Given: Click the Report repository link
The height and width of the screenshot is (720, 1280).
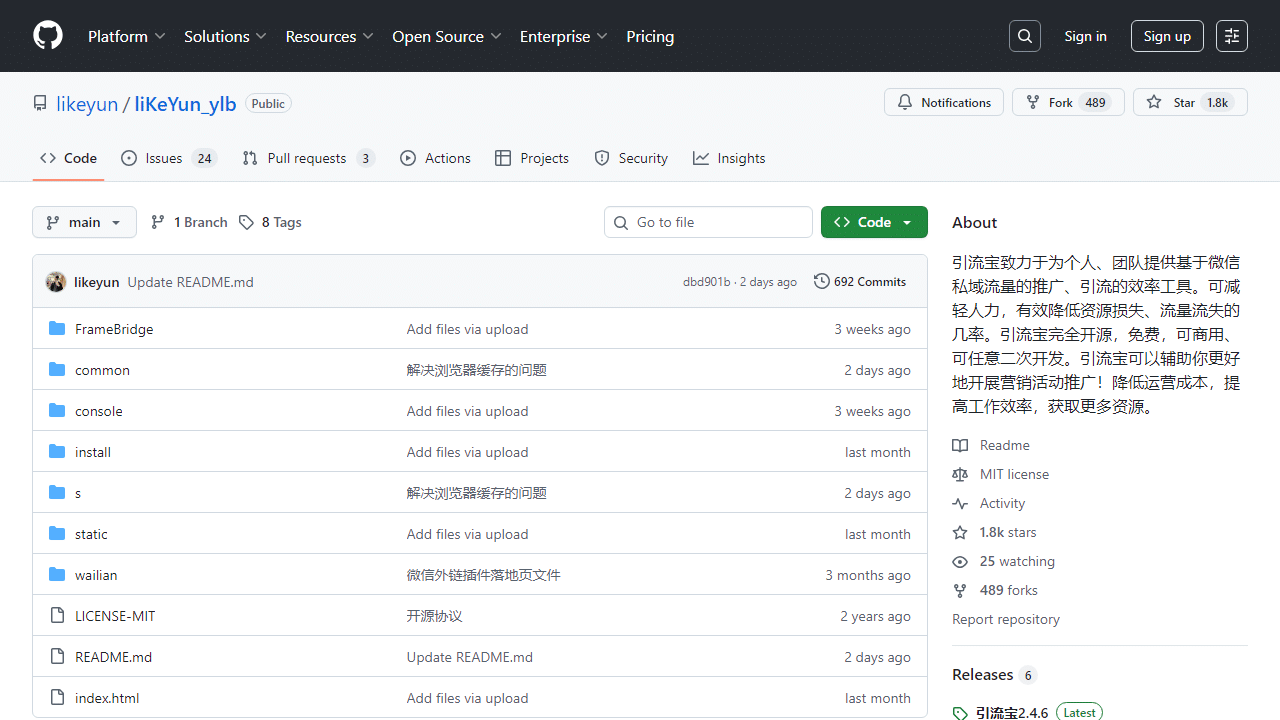Looking at the screenshot, I should pos(1006,619).
